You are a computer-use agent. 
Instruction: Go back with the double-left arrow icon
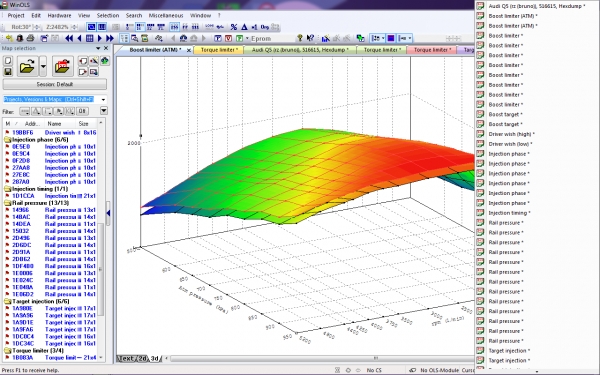pos(69,38)
